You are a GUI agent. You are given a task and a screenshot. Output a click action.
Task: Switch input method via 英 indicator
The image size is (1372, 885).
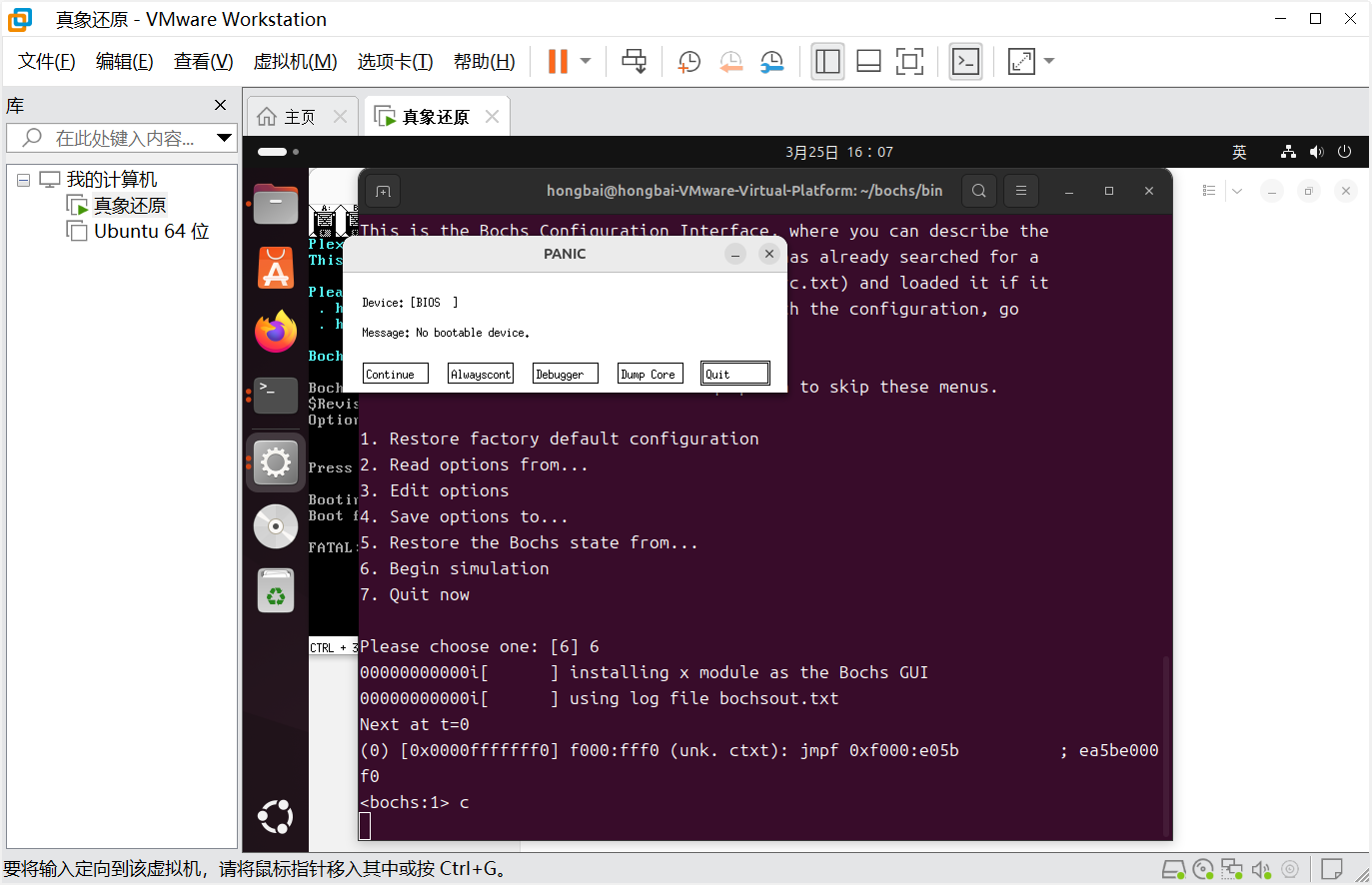pos(1239,152)
